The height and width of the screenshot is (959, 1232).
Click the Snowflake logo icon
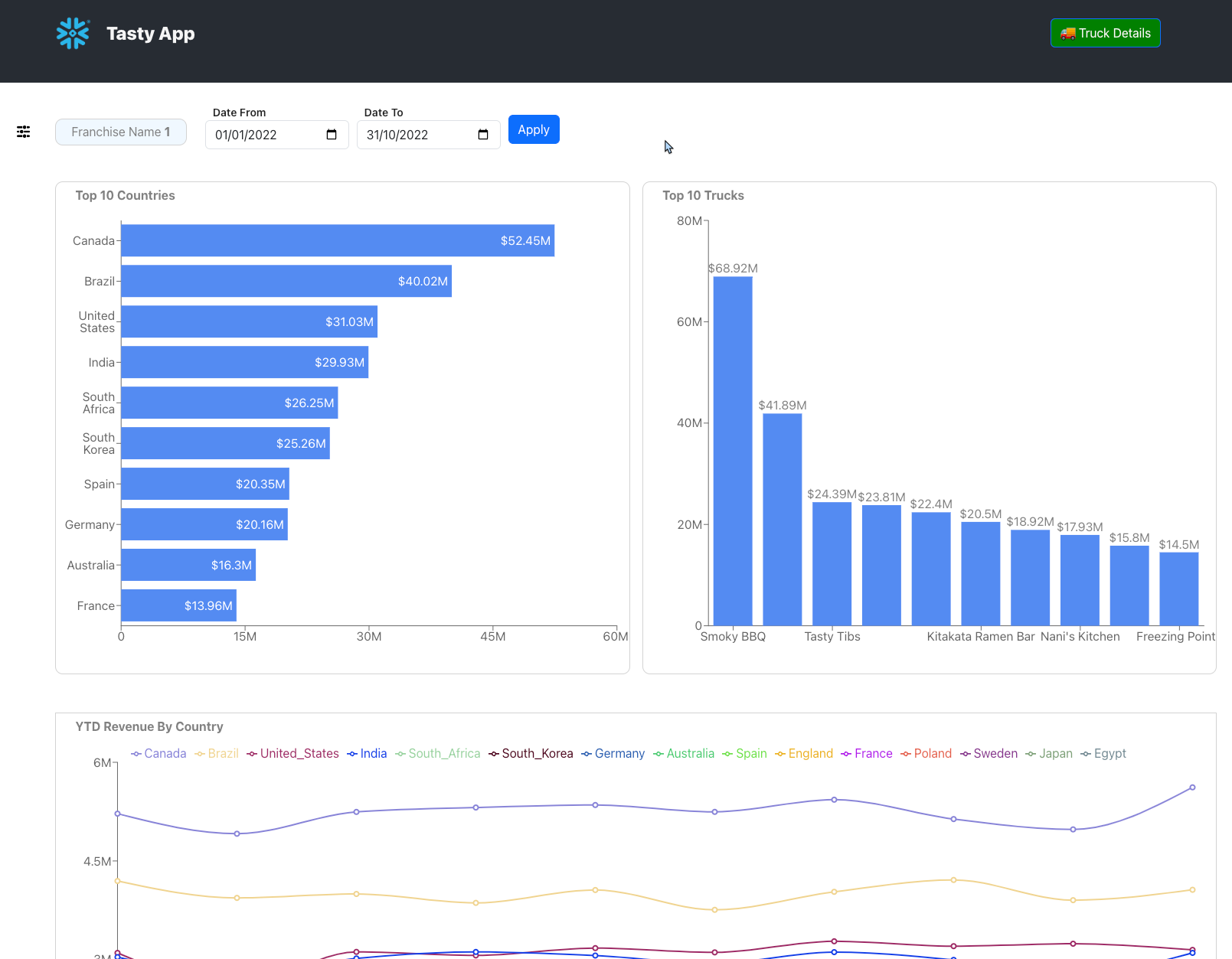(x=73, y=34)
